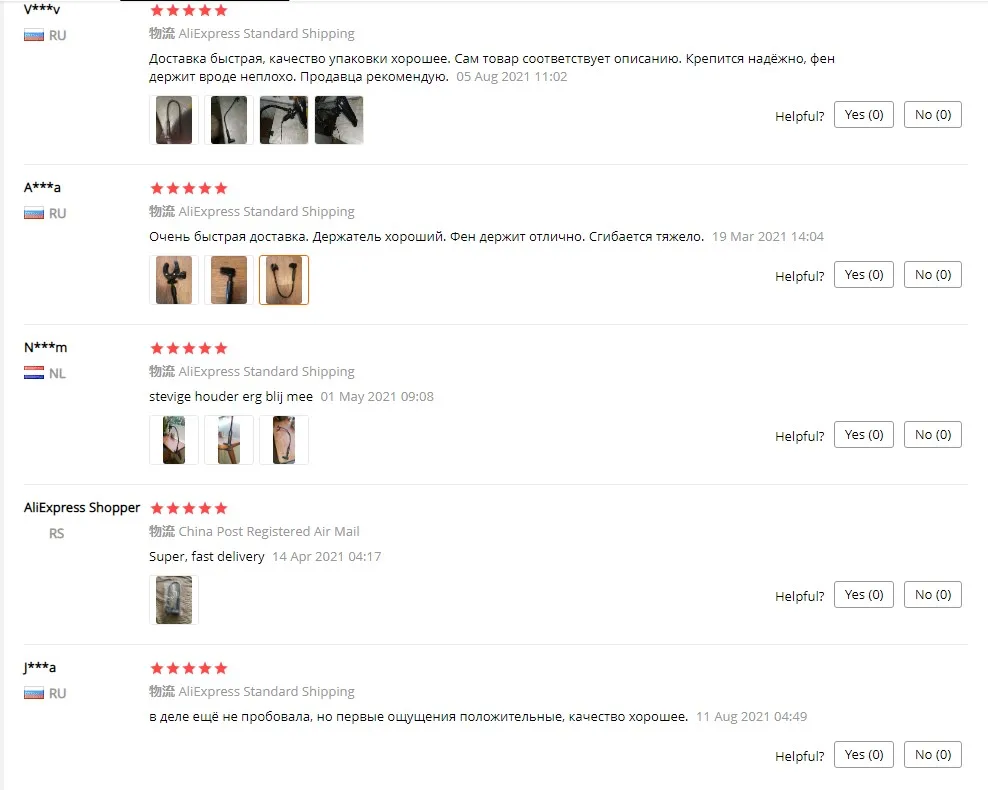This screenshot has width=988, height=790.
Task: Click No (0) on J***a's review
Action: click(x=933, y=755)
